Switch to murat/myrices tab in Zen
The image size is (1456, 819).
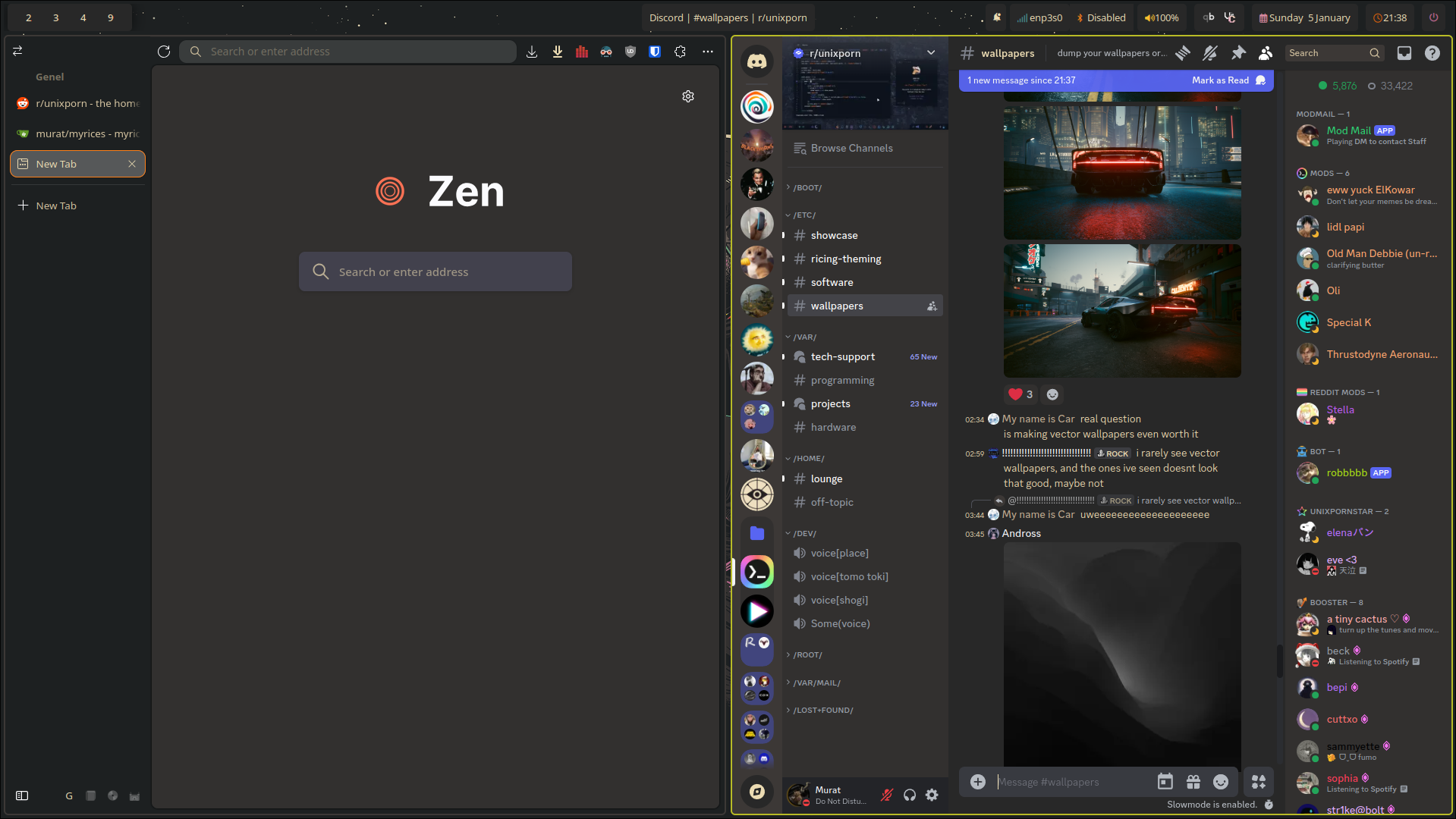point(77,133)
